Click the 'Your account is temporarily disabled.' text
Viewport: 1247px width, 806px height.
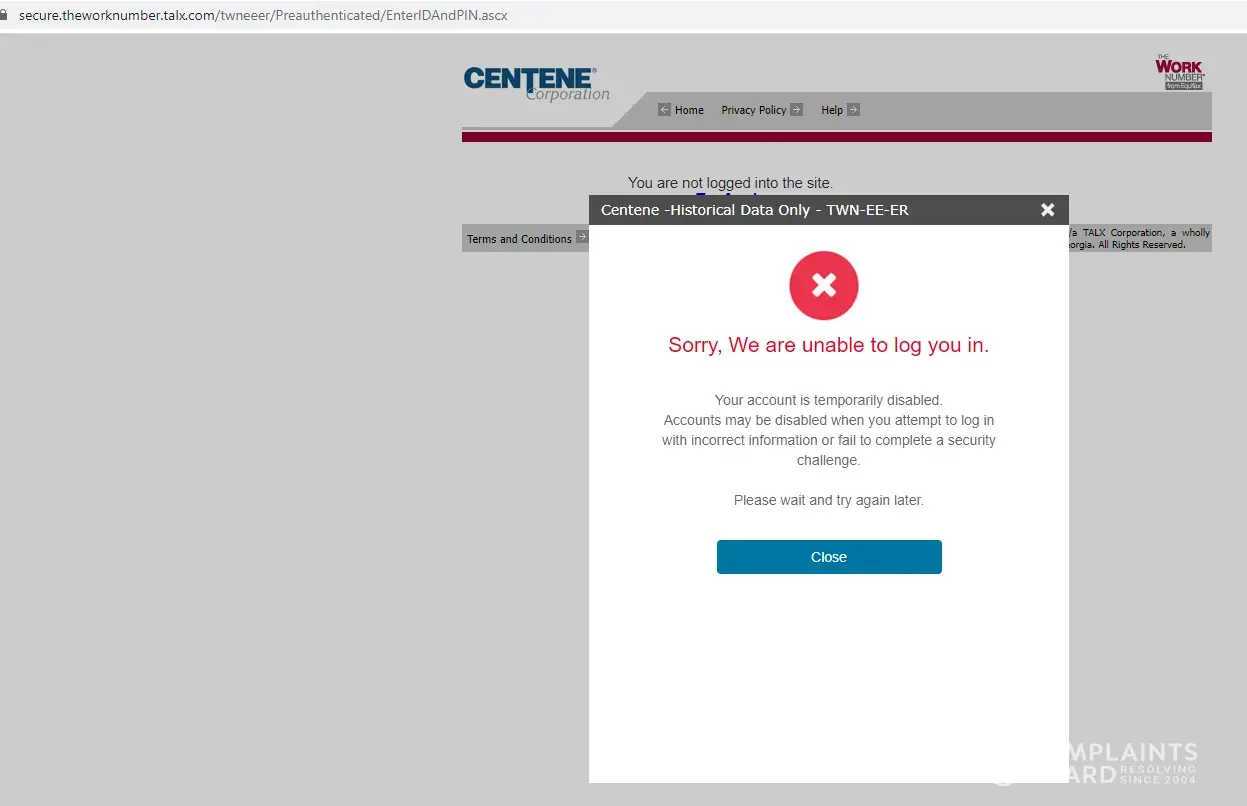[x=829, y=400]
